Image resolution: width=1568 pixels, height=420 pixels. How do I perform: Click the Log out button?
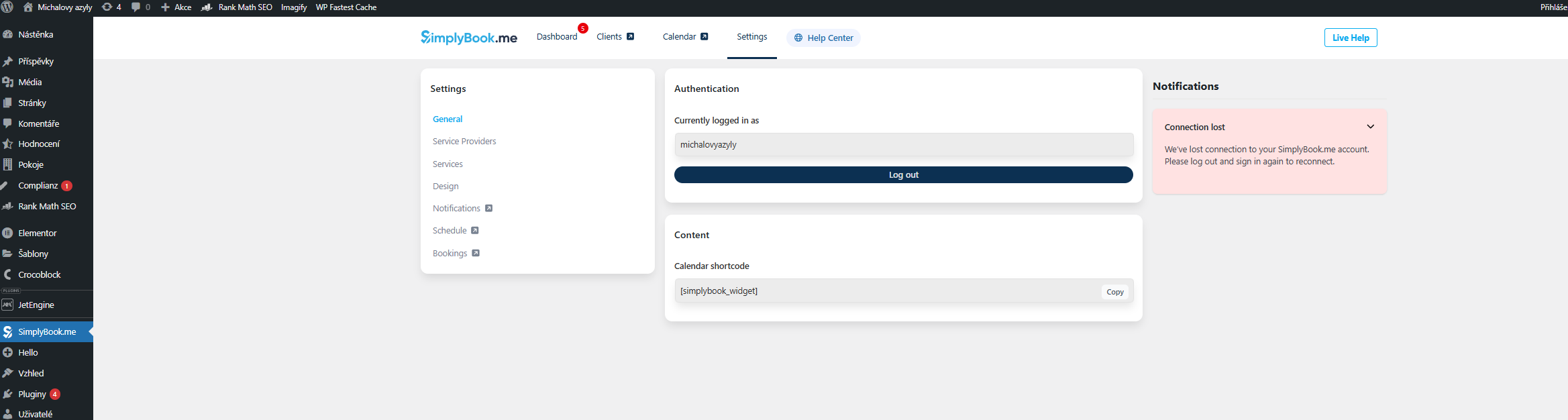[x=903, y=174]
